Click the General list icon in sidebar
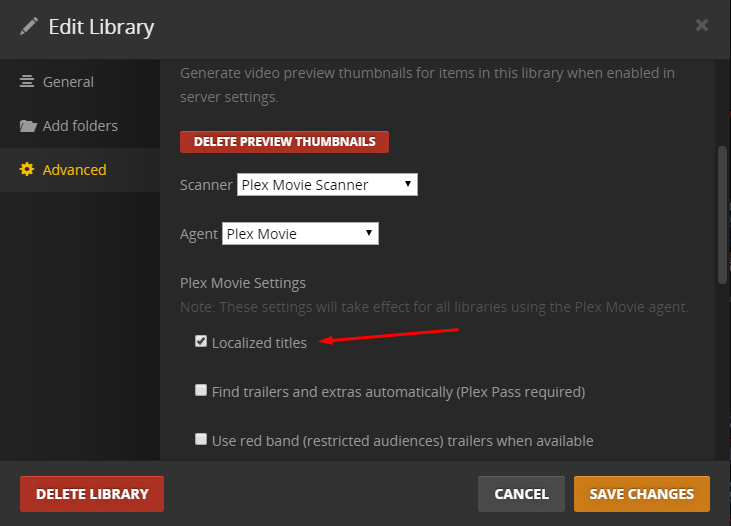The height and width of the screenshot is (526, 731). click(27, 82)
